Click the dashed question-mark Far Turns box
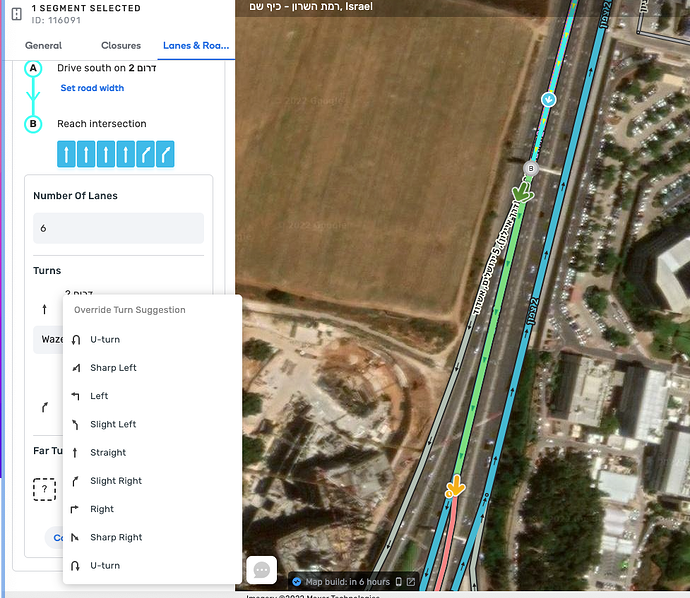Screen dimensions: 690x598 (x=44, y=490)
